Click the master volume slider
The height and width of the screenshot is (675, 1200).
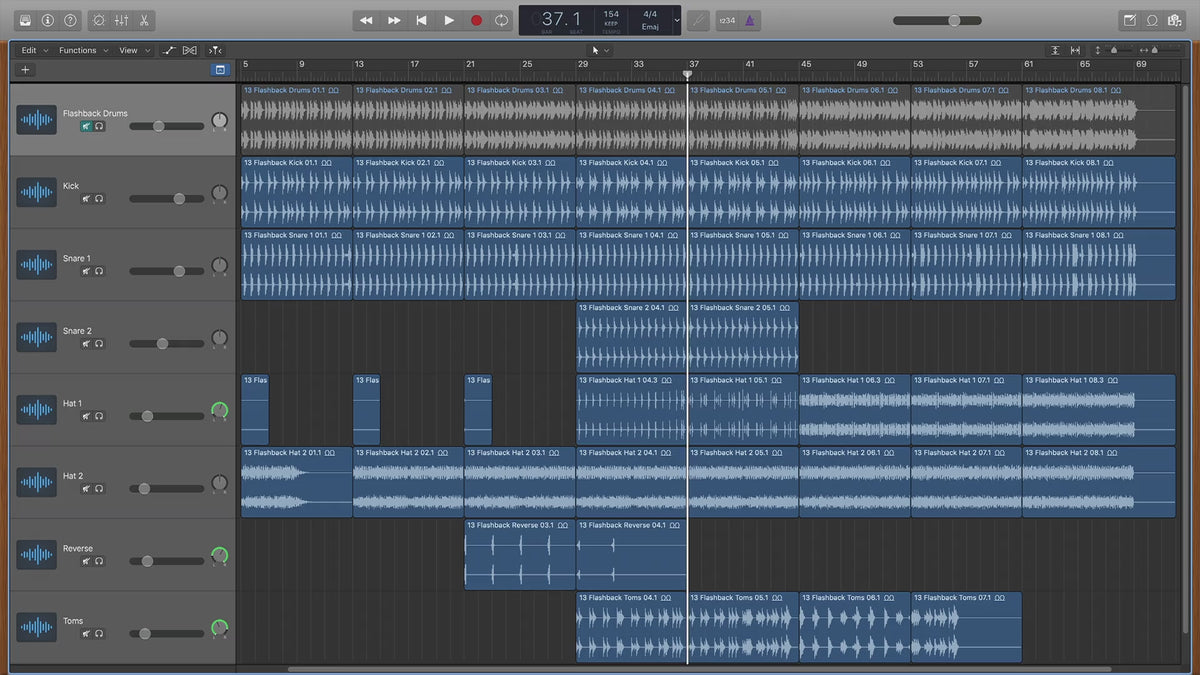point(939,20)
